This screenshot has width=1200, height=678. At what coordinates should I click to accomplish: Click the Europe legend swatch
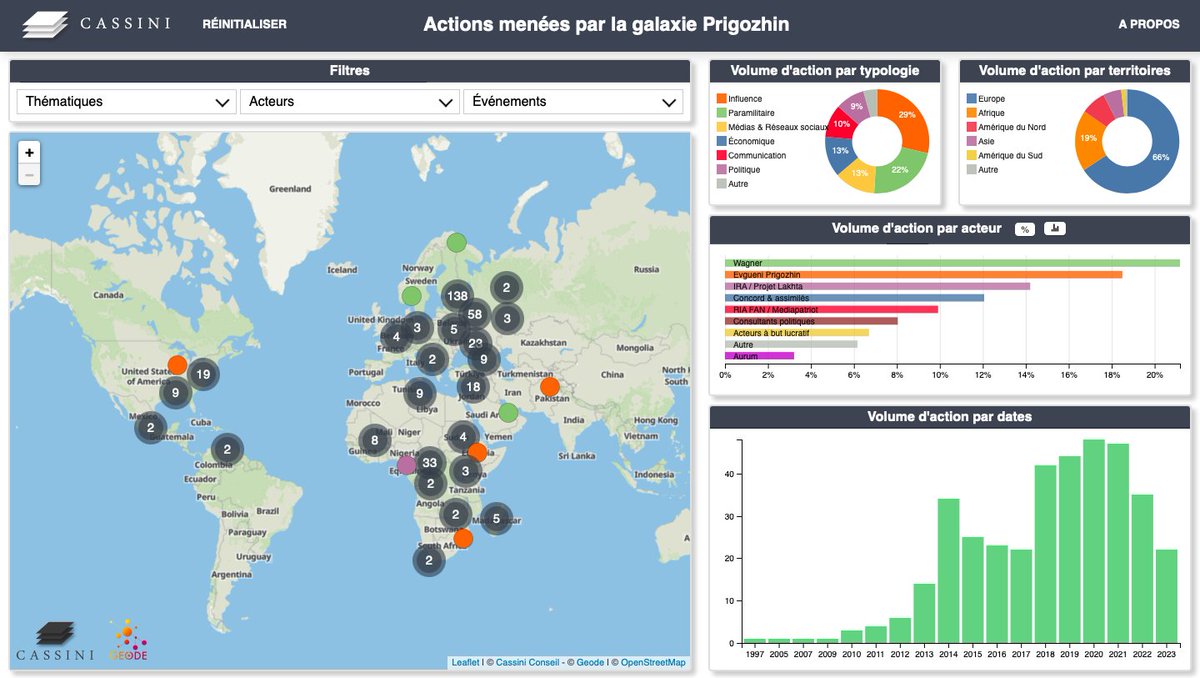[x=971, y=99]
